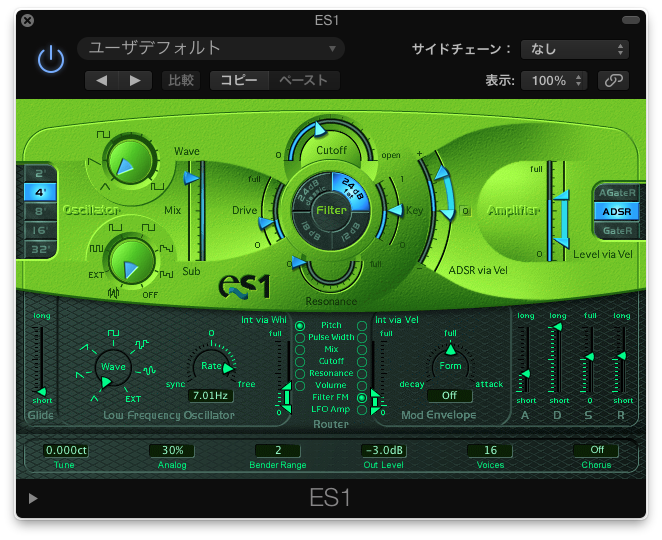
Task: Select the 18dB filter slope
Action: pyautogui.click(x=312, y=231)
